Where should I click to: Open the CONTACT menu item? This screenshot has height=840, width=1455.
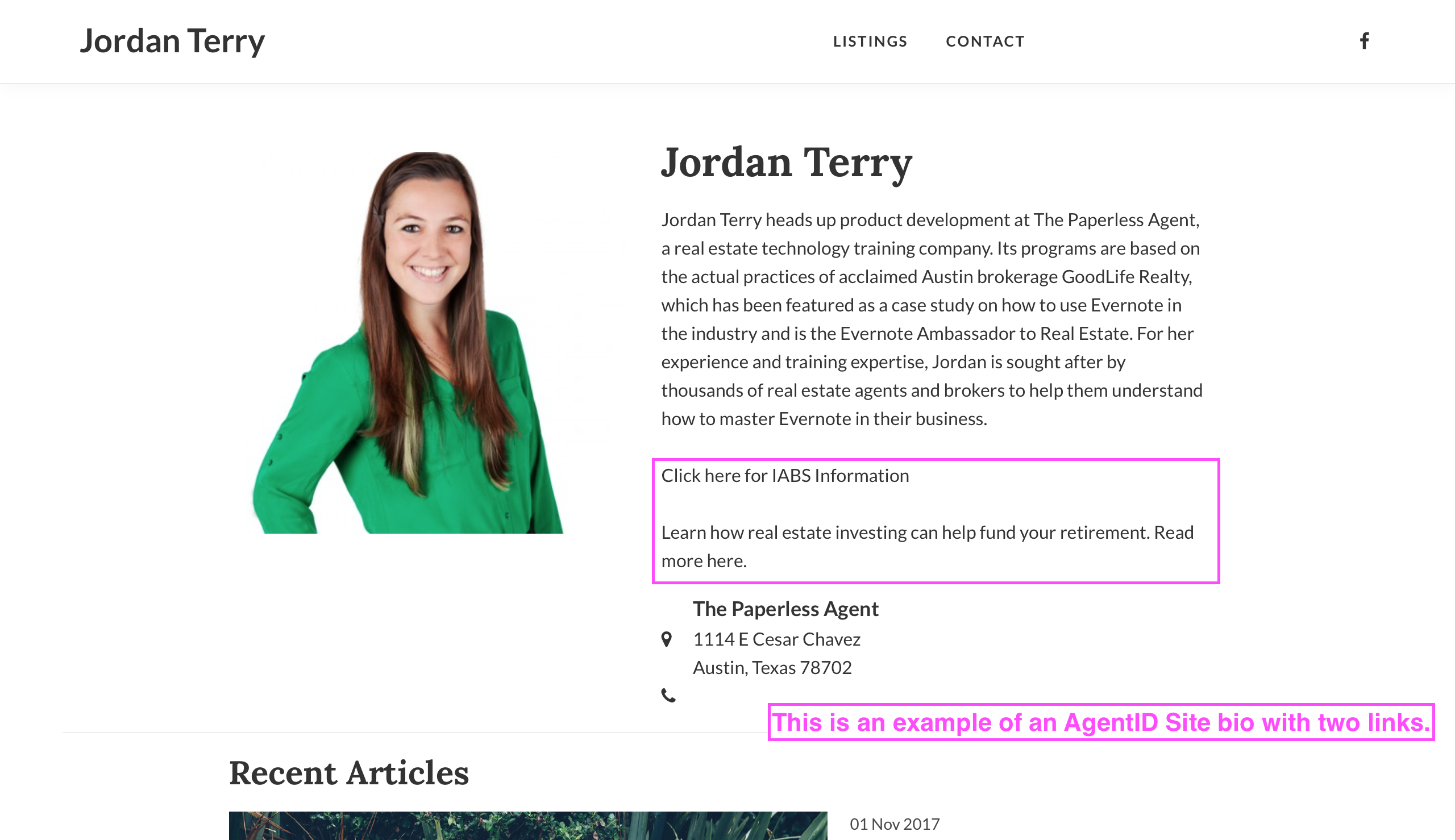985,41
